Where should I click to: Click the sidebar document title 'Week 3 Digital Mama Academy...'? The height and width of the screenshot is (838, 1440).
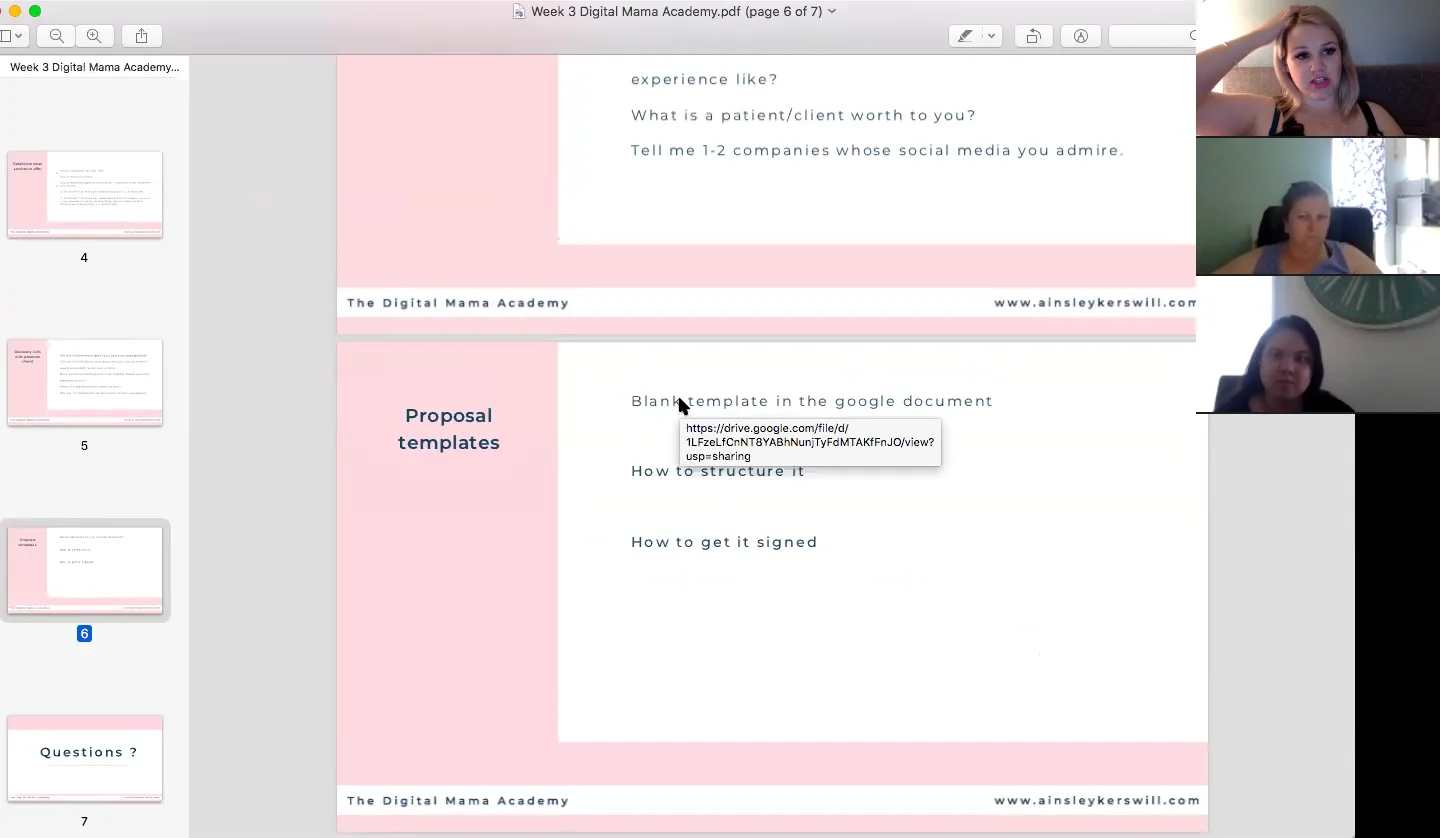tap(95, 67)
